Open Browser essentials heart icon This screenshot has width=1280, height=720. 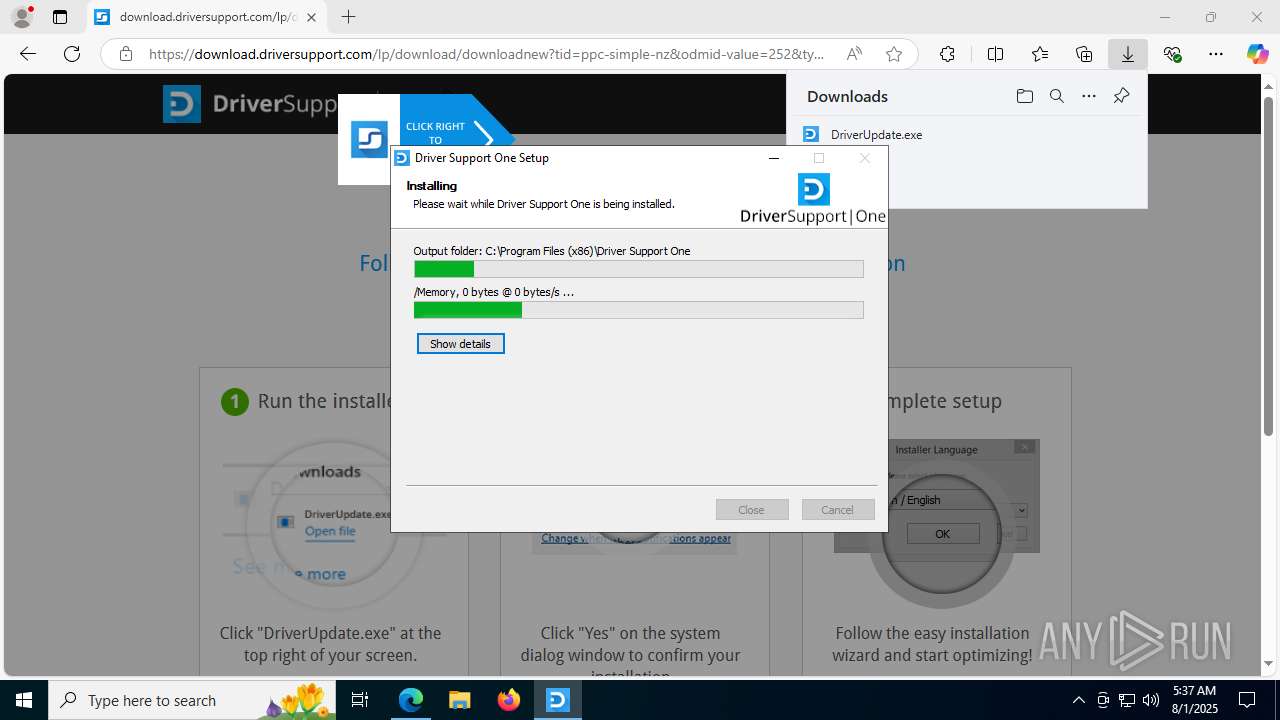click(x=1172, y=54)
